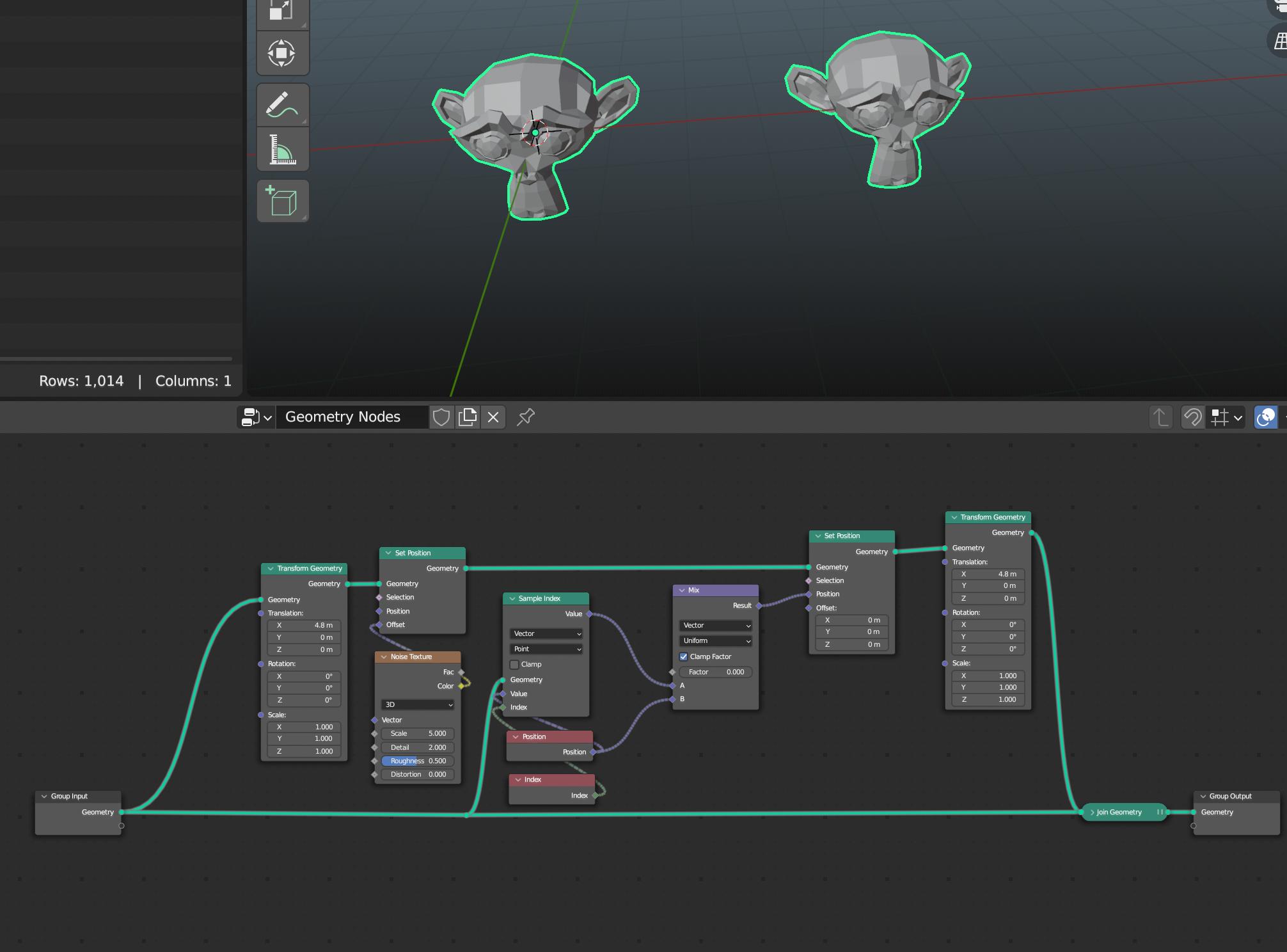Click the Noise Texture Fac output socket
1287x952 pixels.
tap(461, 672)
